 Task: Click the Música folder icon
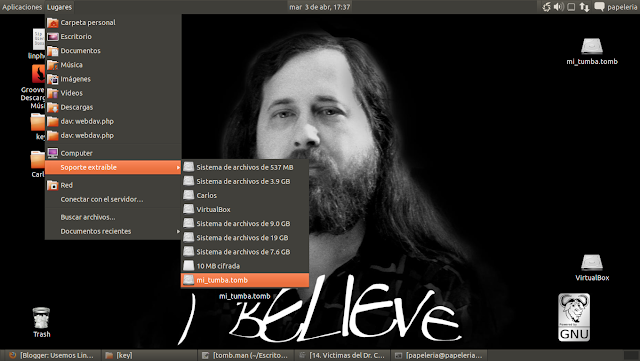coord(53,65)
